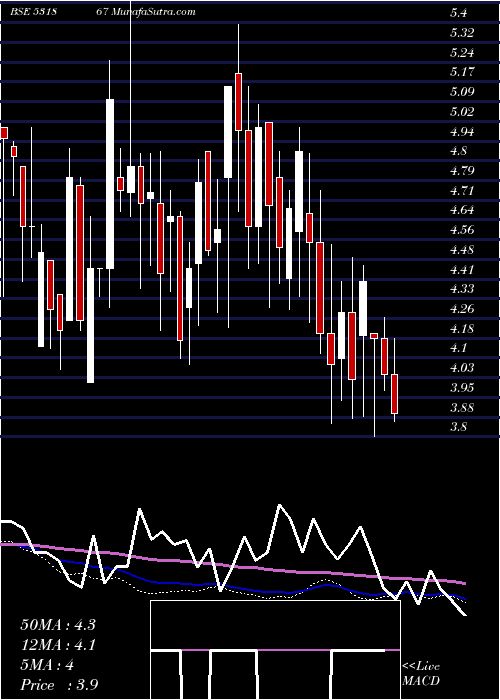Click the price label 4.56
This screenshot has width=500, height=700.
pos(462,230)
